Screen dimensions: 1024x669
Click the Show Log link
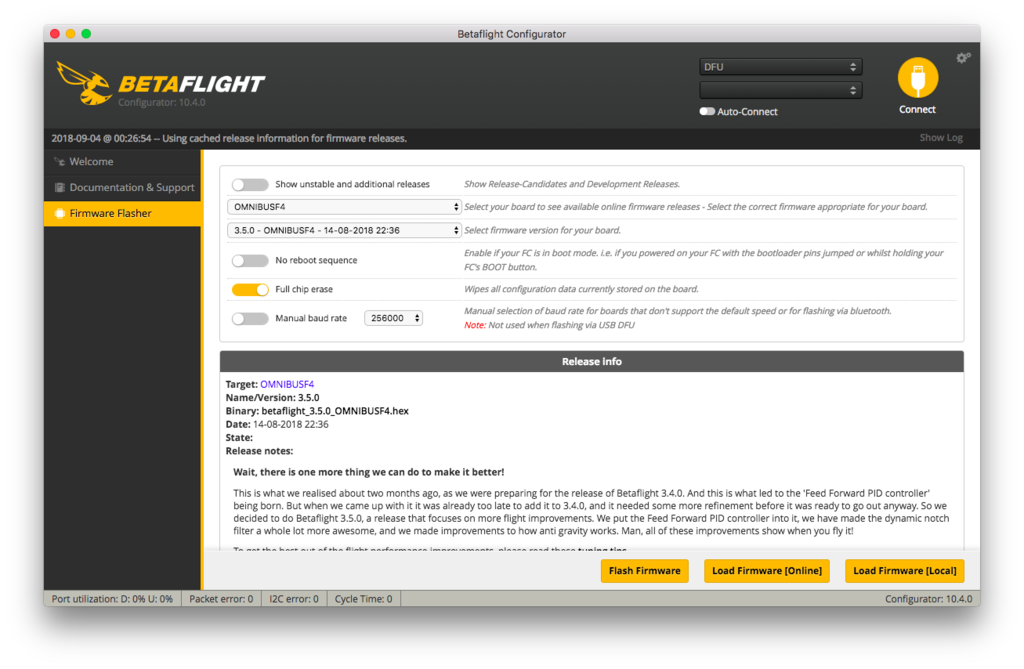(x=940, y=138)
